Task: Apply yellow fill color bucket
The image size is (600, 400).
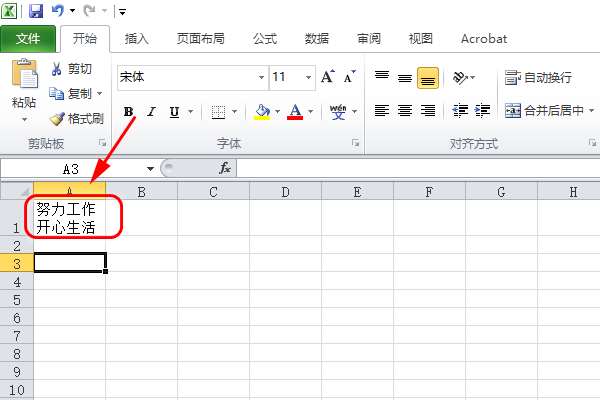Action: coord(262,112)
